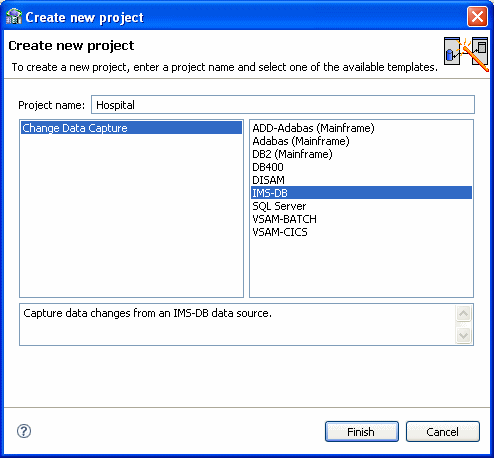Image resolution: width=494 pixels, height=458 pixels.
Task: Click the Cancel button
Action: coord(443,432)
